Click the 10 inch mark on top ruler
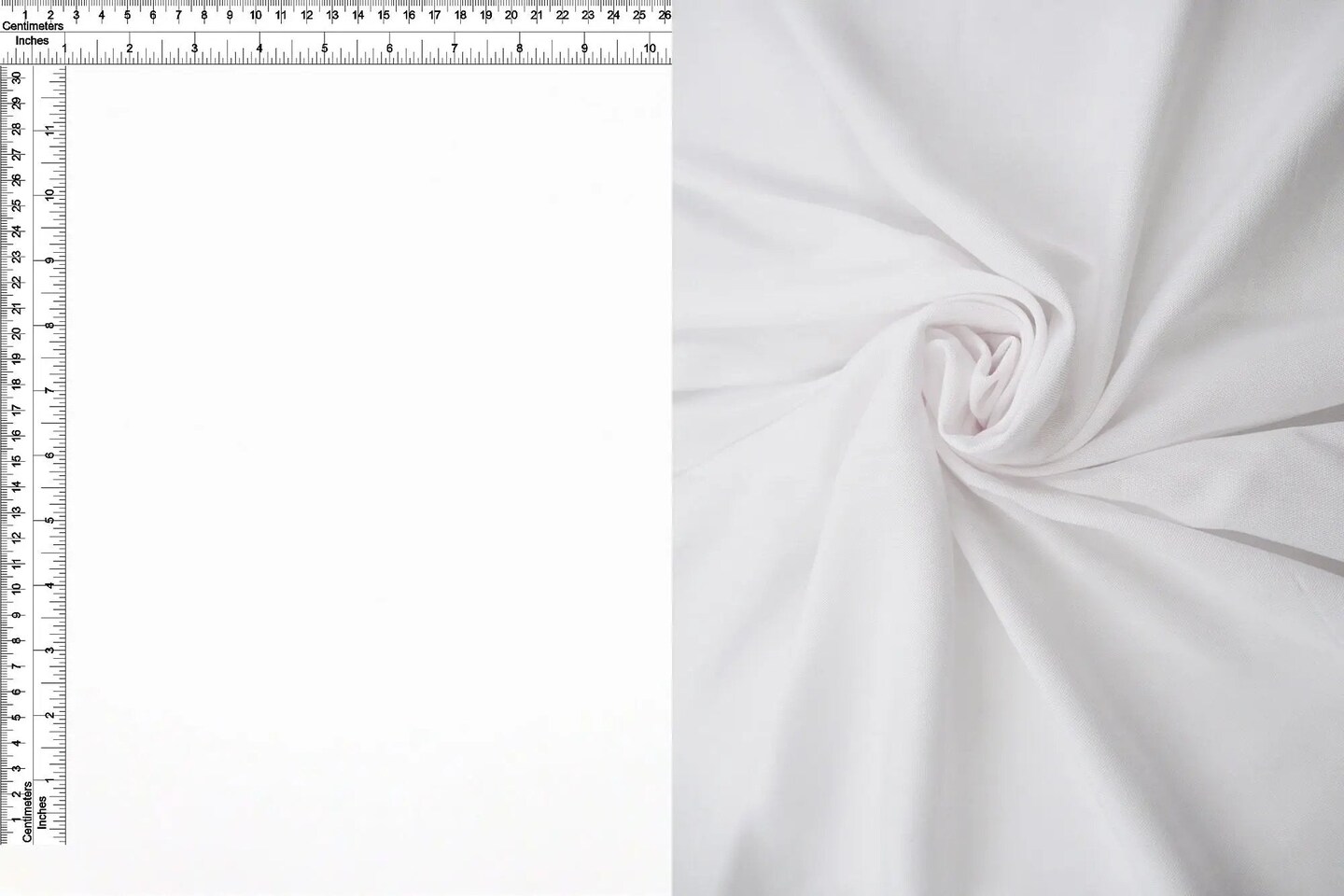This screenshot has height=896, width=1344. click(650, 49)
